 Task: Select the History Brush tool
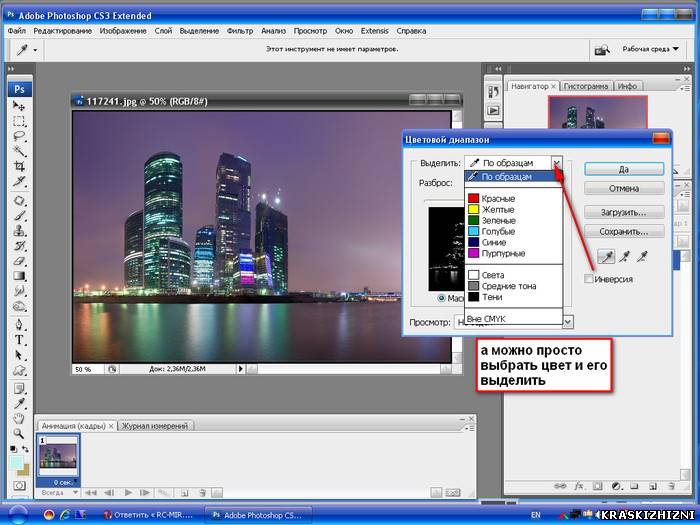pyautogui.click(x=19, y=246)
